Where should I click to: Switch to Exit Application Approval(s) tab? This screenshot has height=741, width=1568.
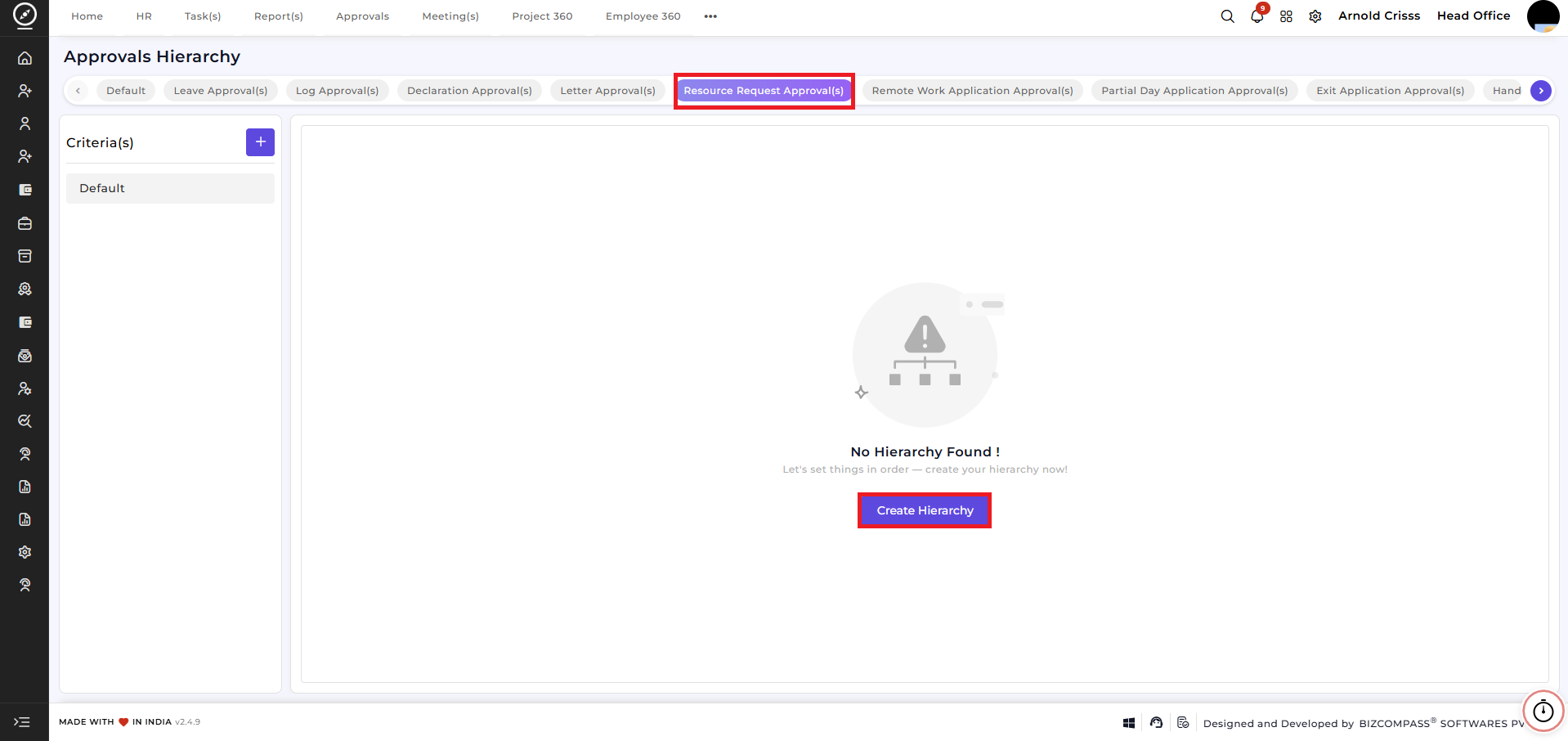pyautogui.click(x=1390, y=91)
